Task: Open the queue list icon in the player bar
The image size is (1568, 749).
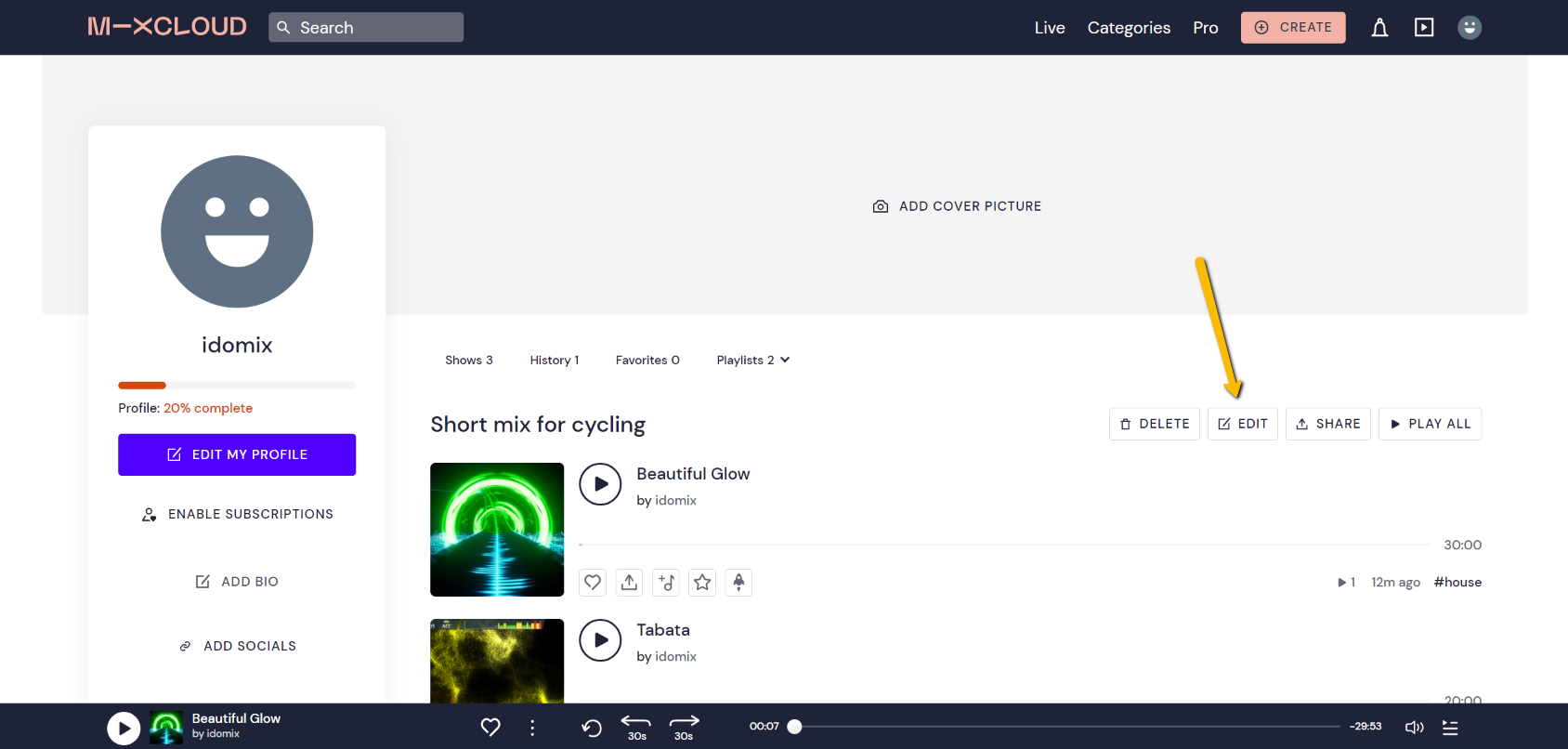Action: coord(1450,728)
